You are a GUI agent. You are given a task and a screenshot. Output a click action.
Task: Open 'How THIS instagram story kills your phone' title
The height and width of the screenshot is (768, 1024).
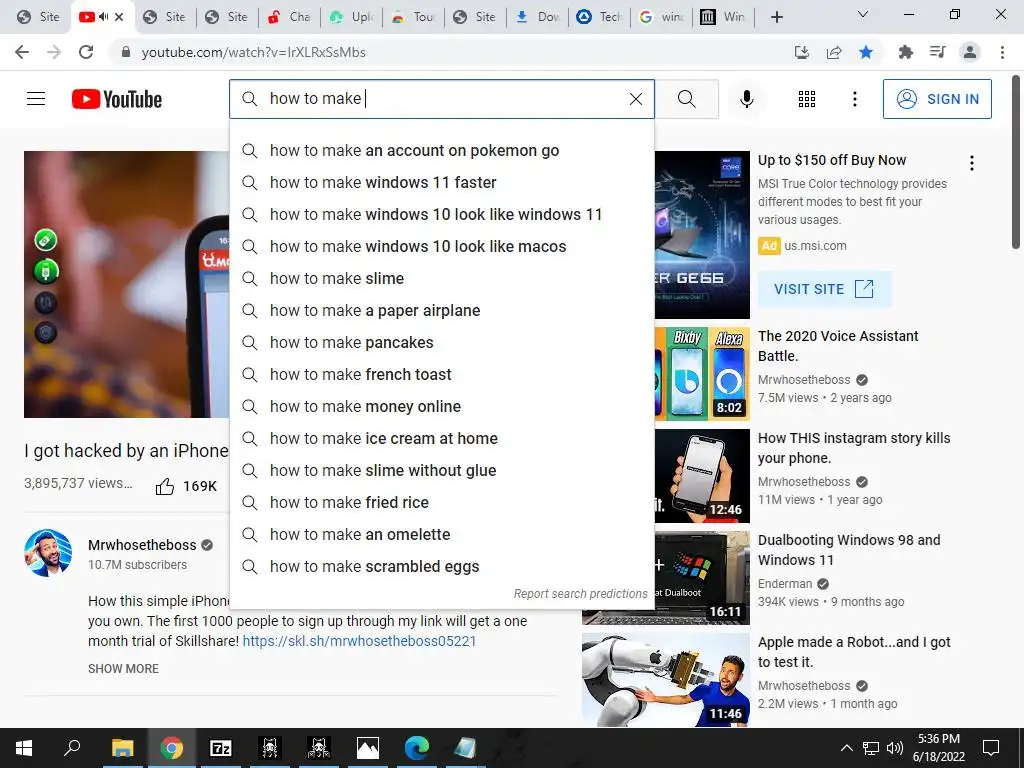point(854,448)
